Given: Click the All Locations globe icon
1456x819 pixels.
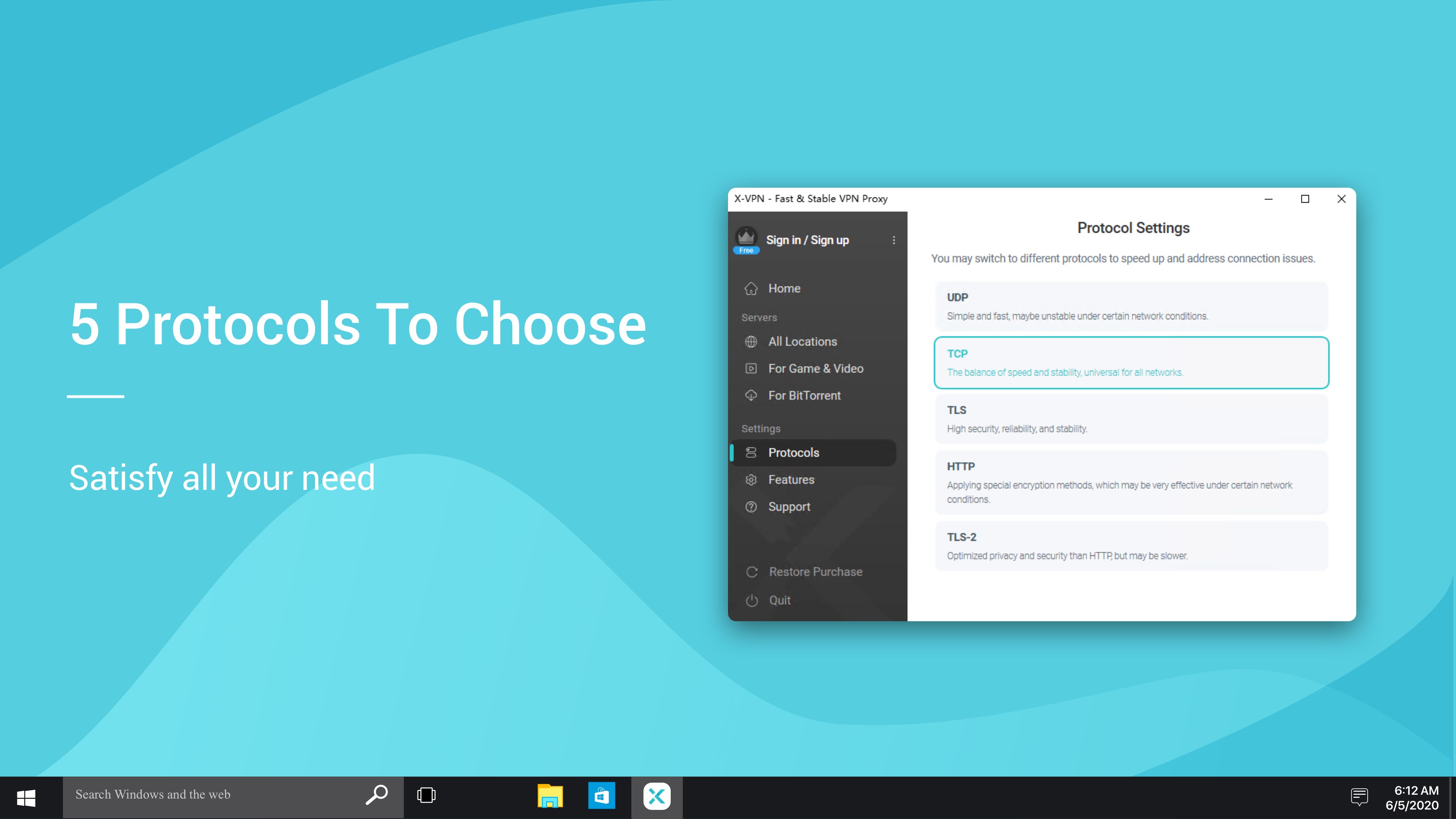Looking at the screenshot, I should coord(751,341).
